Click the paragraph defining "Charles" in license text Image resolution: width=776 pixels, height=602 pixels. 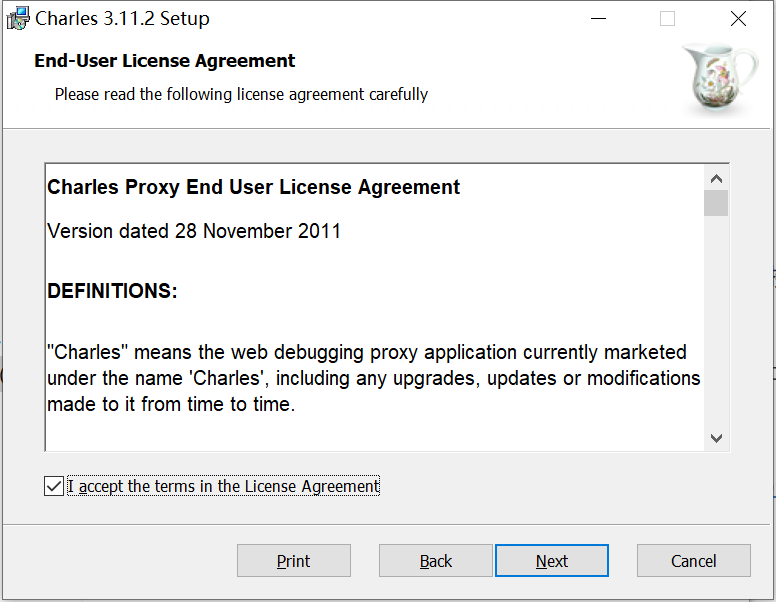pyautogui.click(x=373, y=379)
